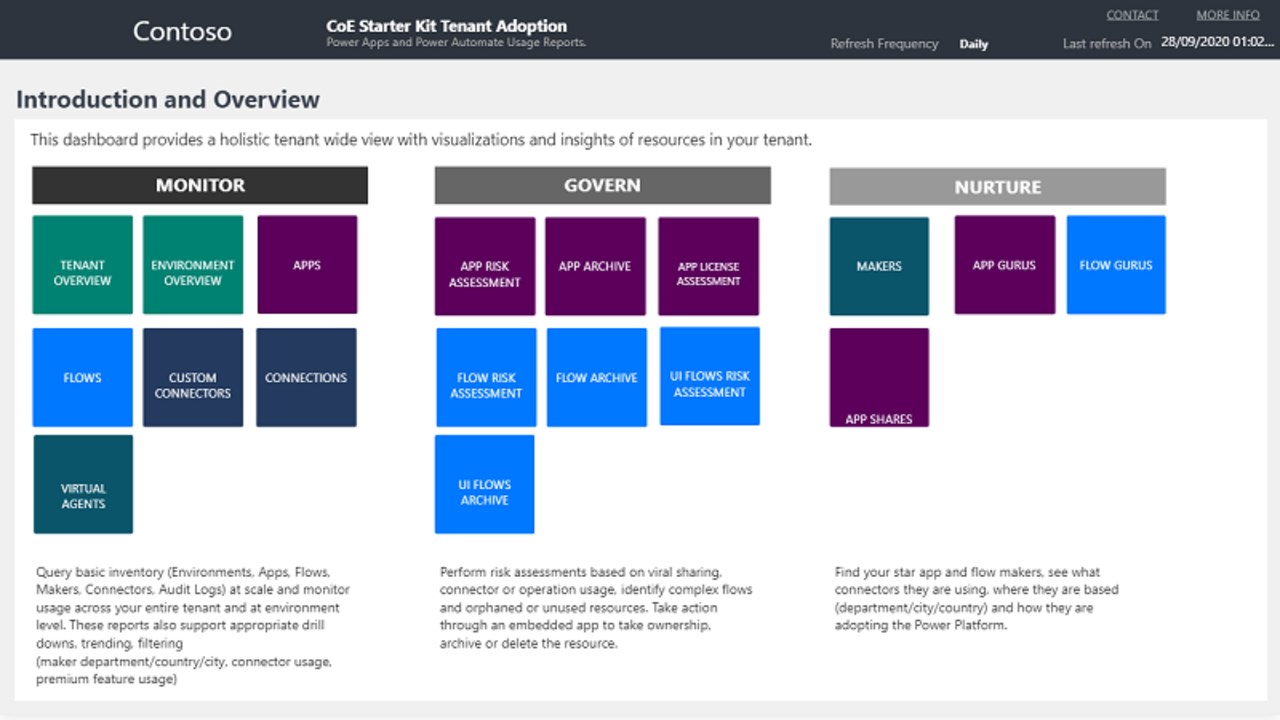Open the Flow Archive tile
The image size is (1280, 720).
tap(597, 378)
